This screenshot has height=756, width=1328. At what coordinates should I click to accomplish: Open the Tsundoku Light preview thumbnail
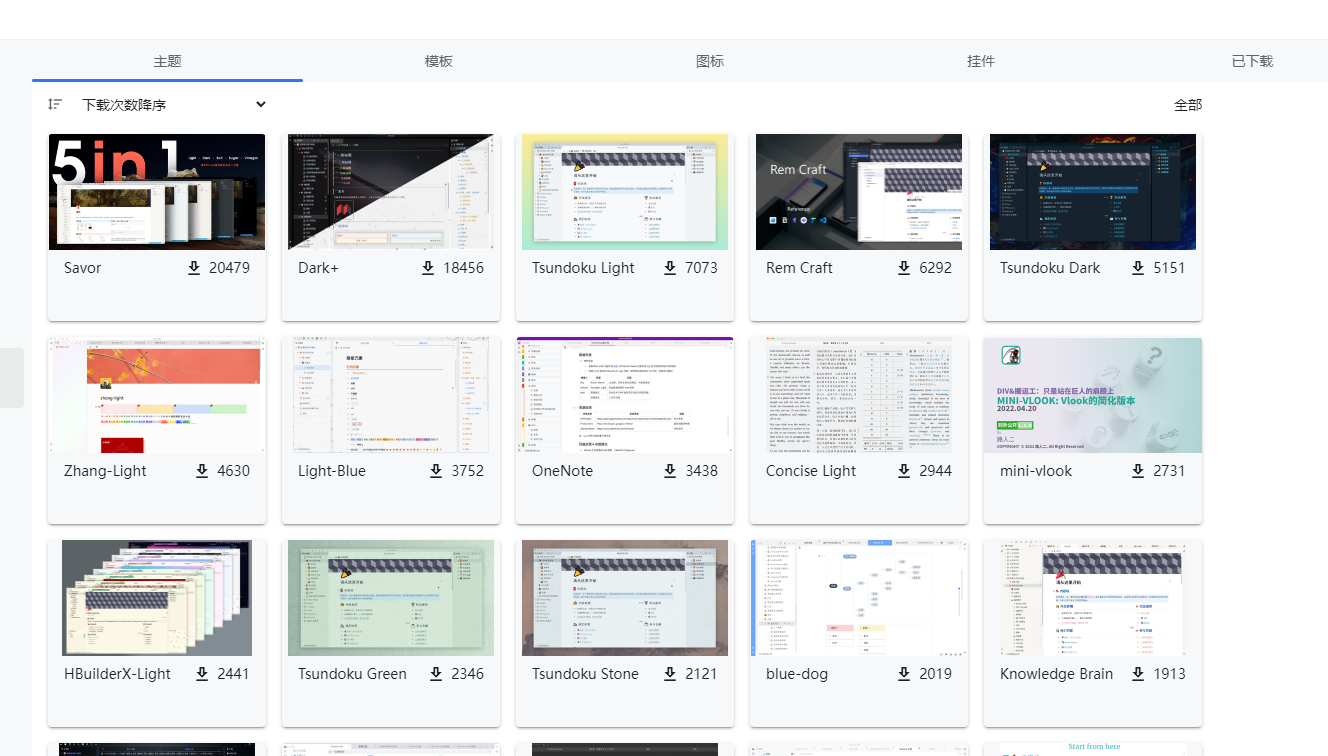click(625, 192)
